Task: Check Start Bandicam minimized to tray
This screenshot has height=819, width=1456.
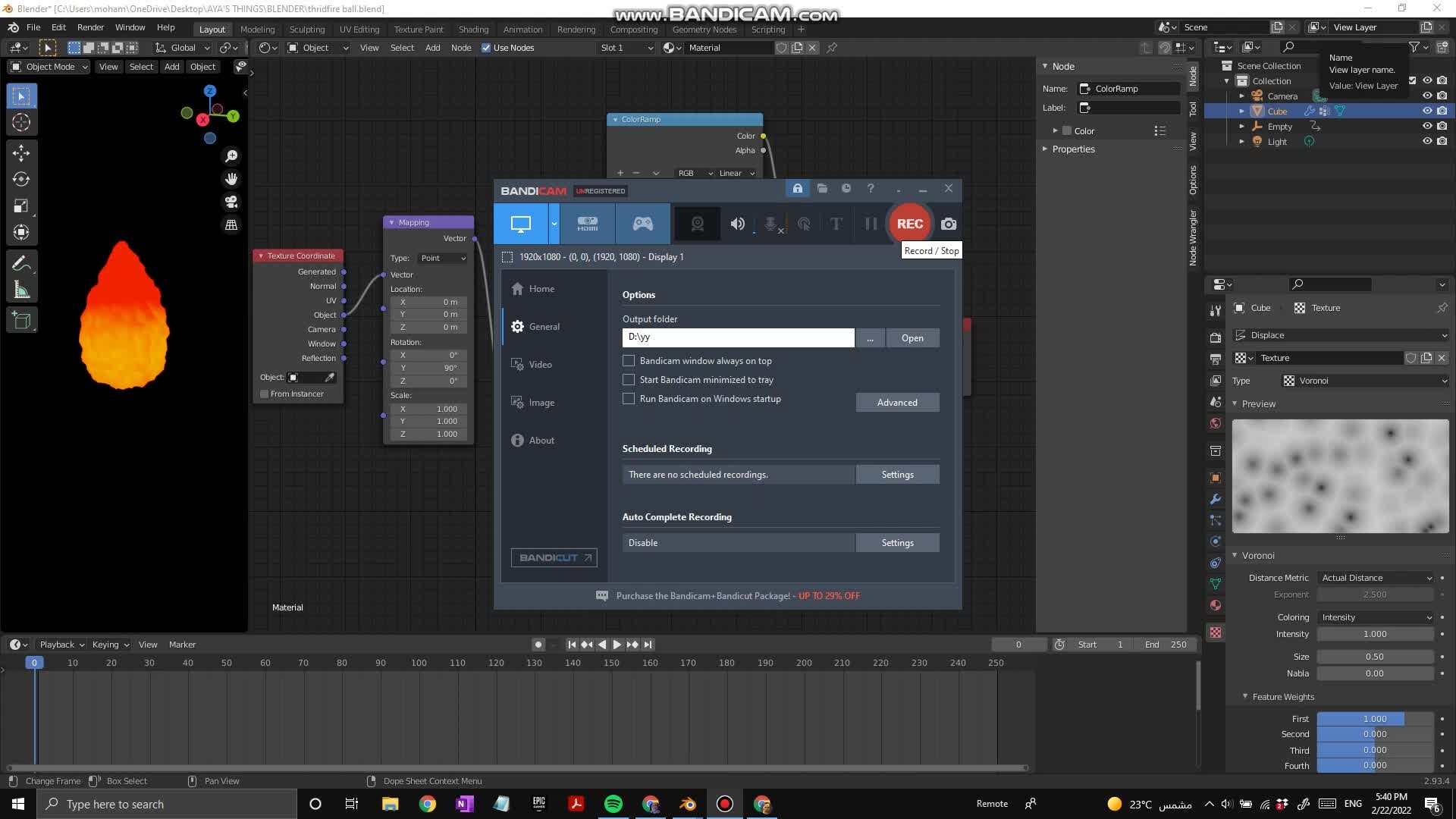Action: tap(628, 380)
